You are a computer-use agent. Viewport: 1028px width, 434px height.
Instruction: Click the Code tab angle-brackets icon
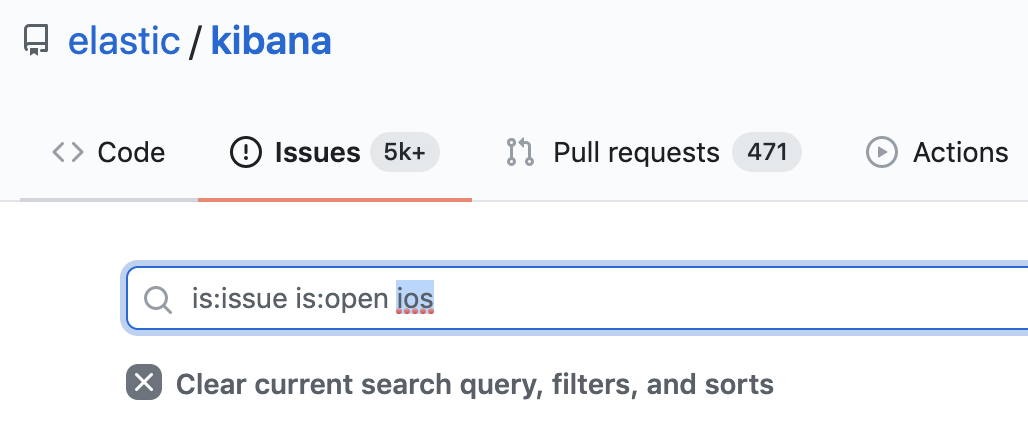point(67,153)
